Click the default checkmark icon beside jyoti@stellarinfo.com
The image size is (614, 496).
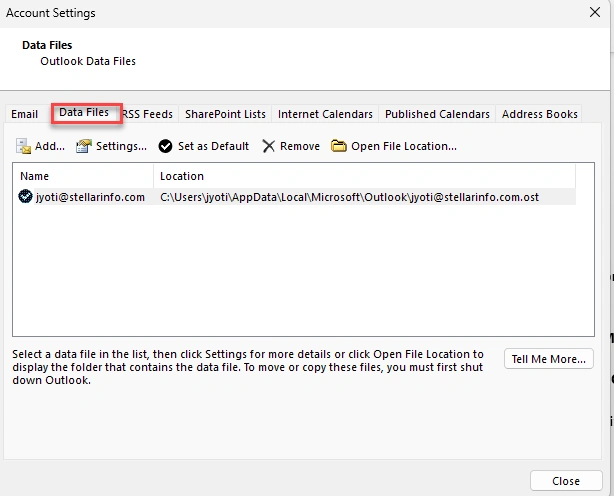tap(25, 196)
